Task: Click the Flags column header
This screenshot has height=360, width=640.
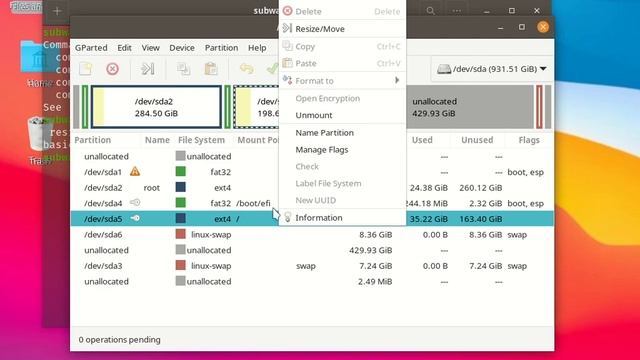Action: [529, 140]
